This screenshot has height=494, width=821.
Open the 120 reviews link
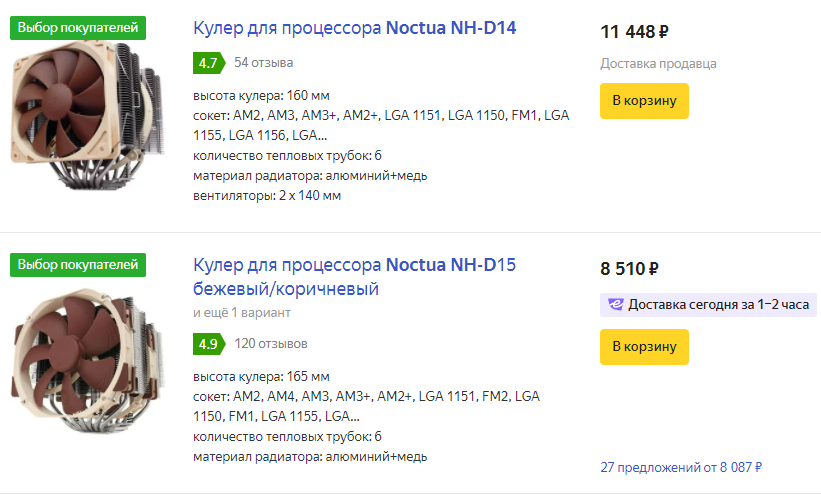tap(270, 344)
